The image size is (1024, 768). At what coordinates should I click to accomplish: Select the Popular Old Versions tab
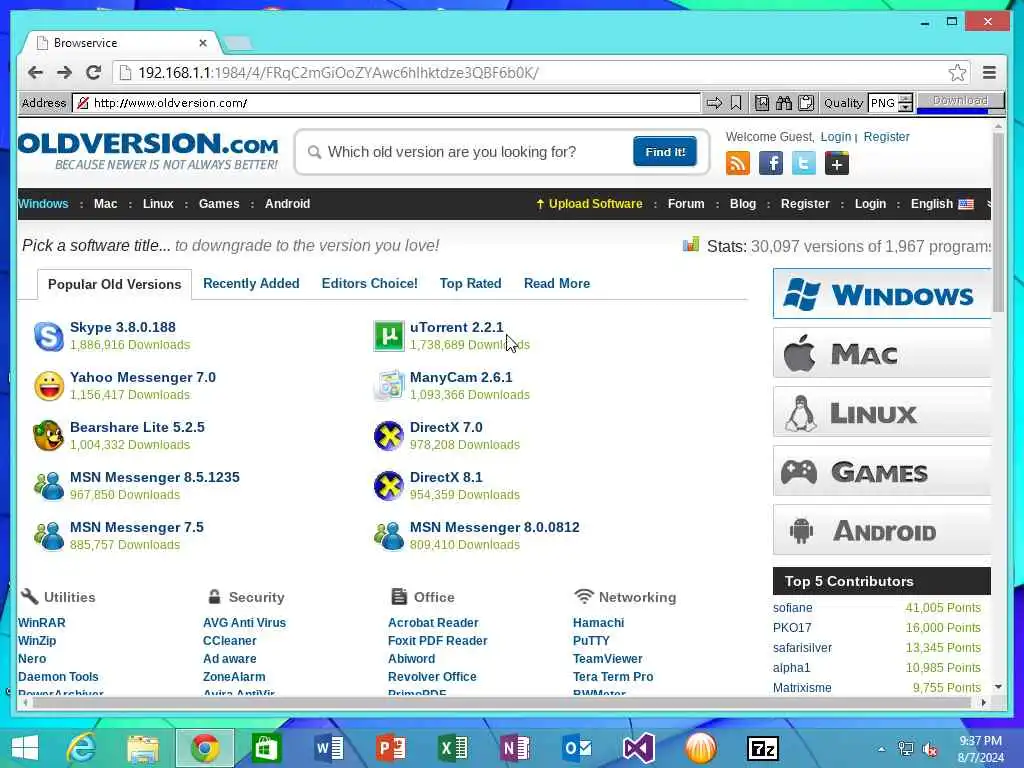pos(114,284)
